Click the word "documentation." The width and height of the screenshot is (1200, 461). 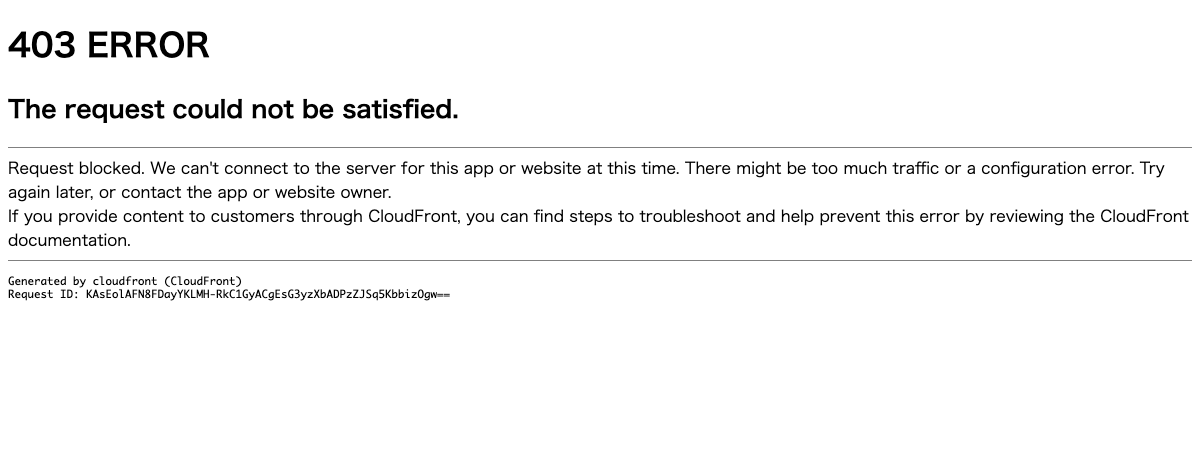point(69,240)
